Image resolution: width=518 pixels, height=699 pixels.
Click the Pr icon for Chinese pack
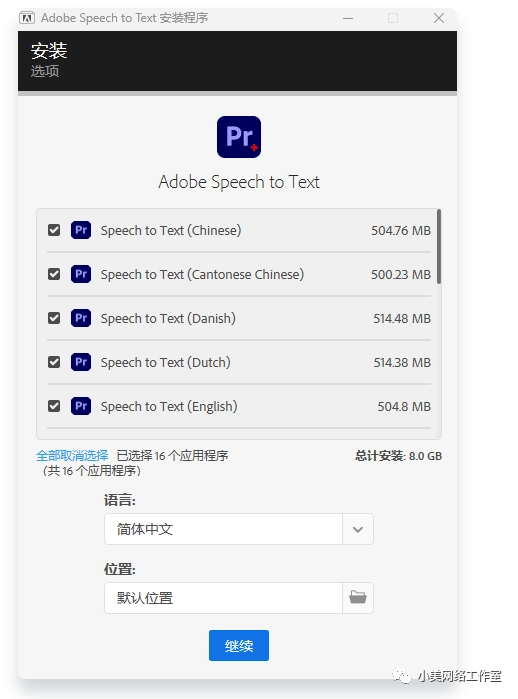click(x=81, y=230)
